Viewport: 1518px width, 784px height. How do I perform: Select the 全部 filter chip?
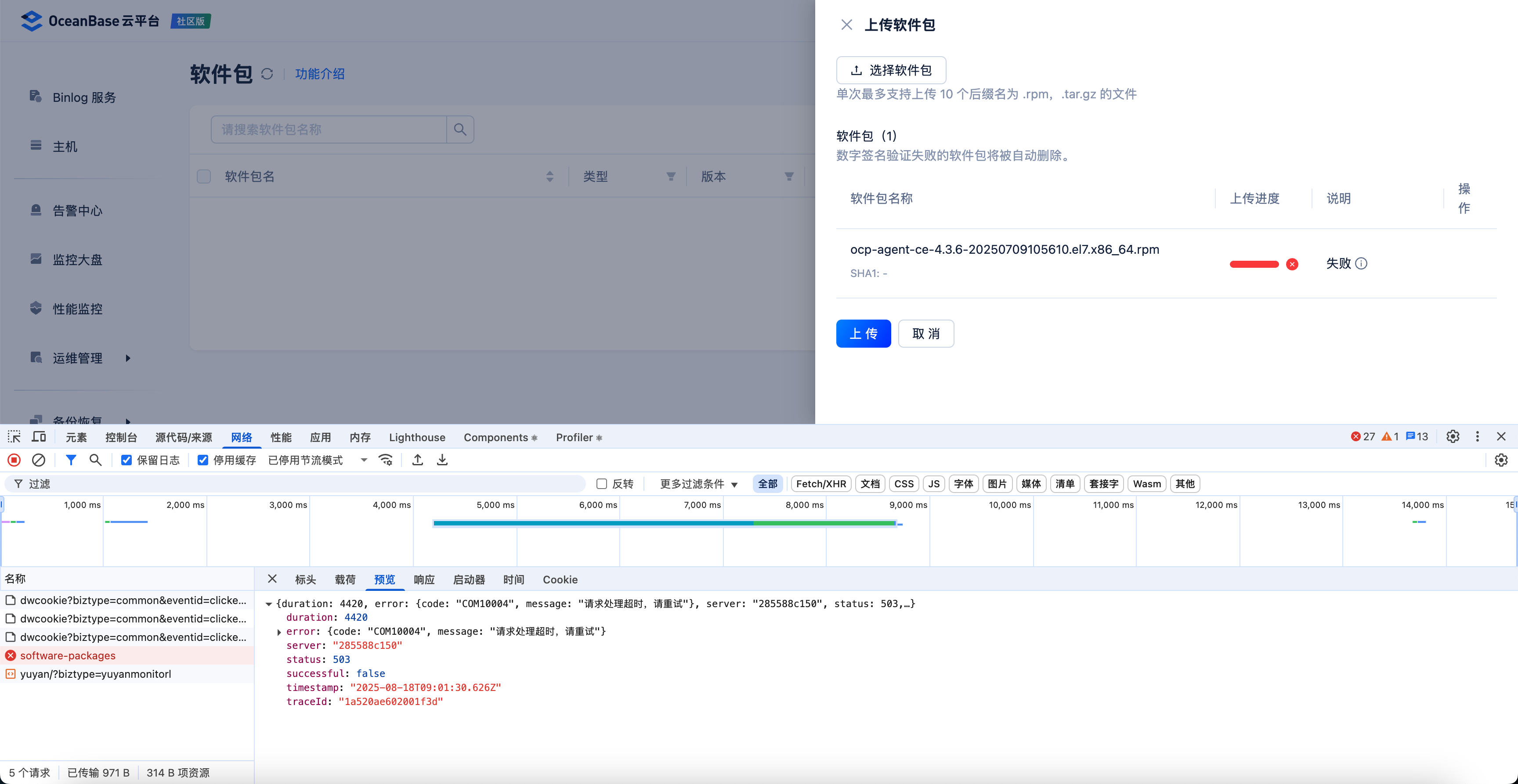click(x=767, y=484)
